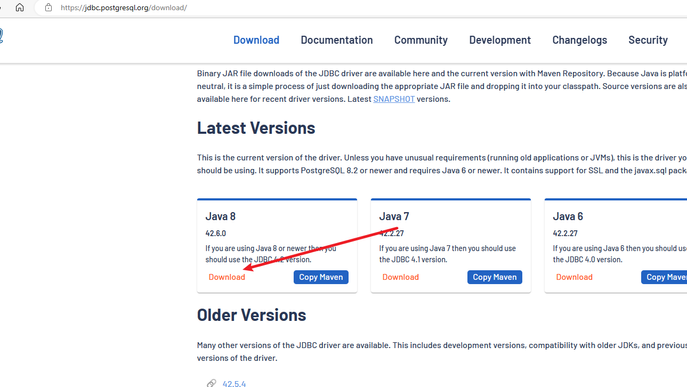This screenshot has height=387, width=687.
Task: Click the '42.2.27' version in Java 6 card
Action: [565, 234]
